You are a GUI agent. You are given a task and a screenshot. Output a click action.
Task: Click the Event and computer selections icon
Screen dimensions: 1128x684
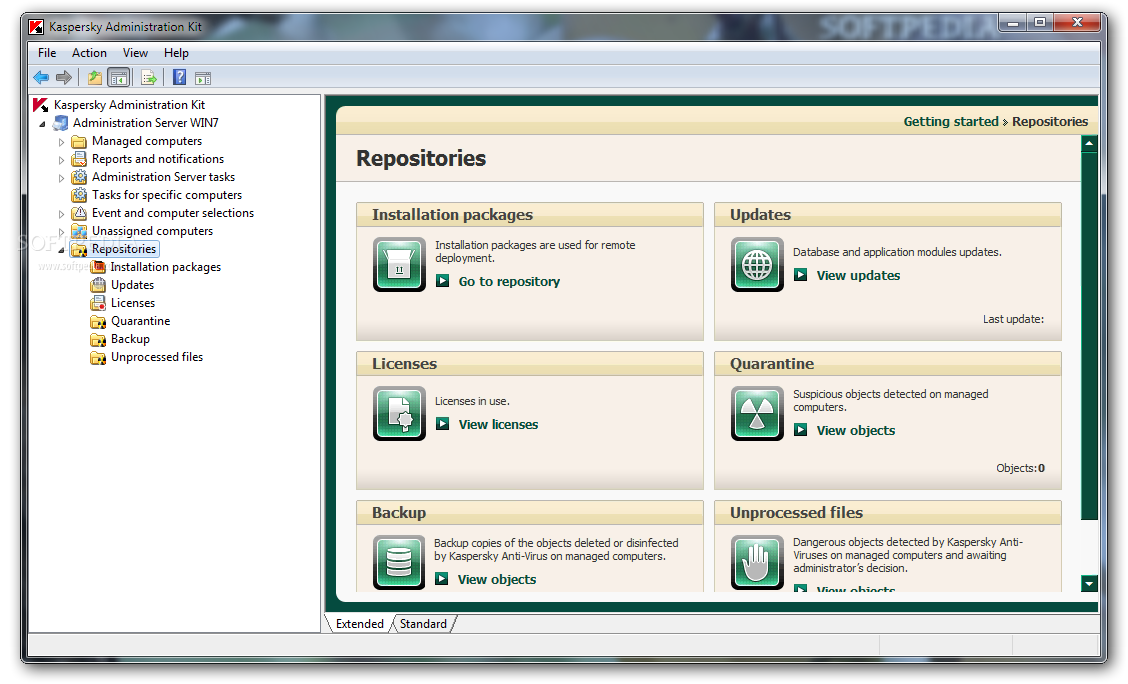(x=79, y=213)
